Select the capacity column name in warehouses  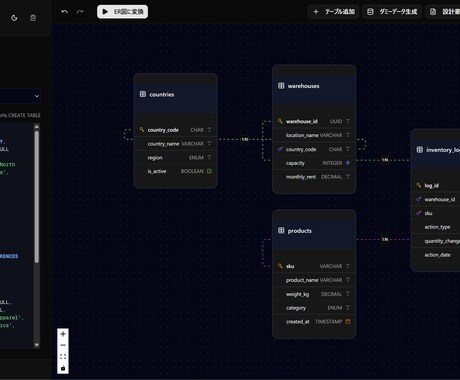pos(295,163)
